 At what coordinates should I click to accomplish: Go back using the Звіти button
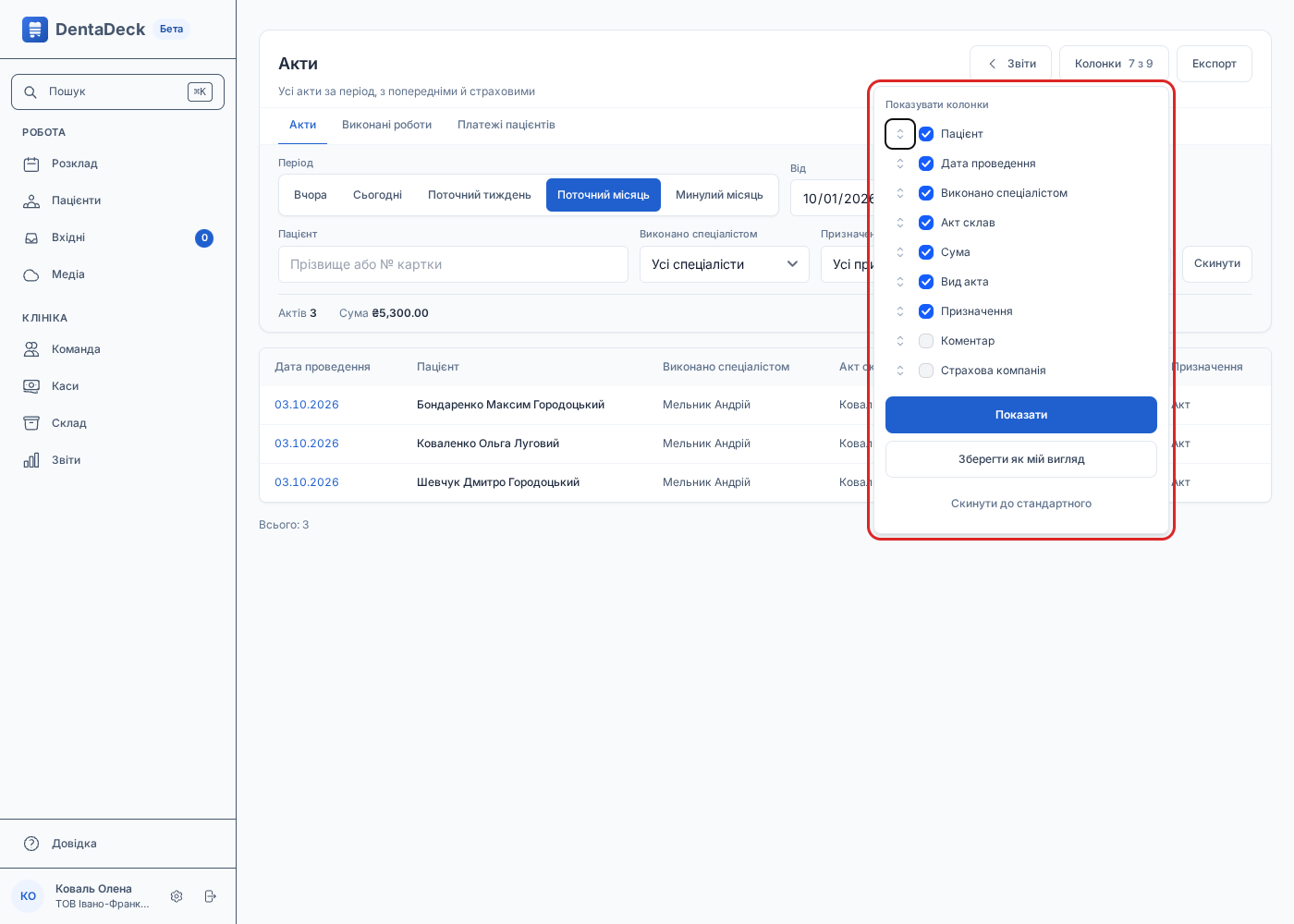(1010, 64)
